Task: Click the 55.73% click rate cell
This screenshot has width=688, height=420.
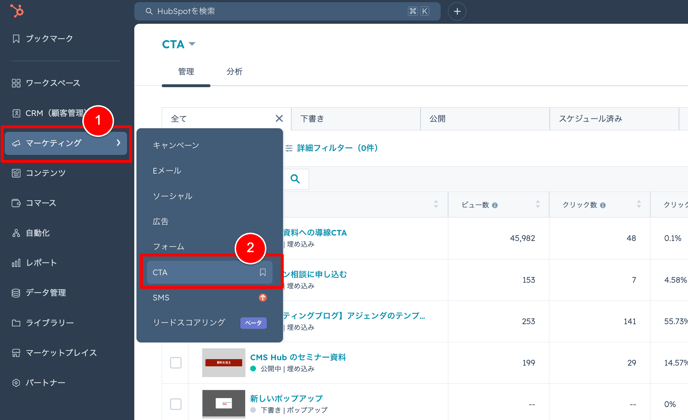Action: (x=676, y=321)
